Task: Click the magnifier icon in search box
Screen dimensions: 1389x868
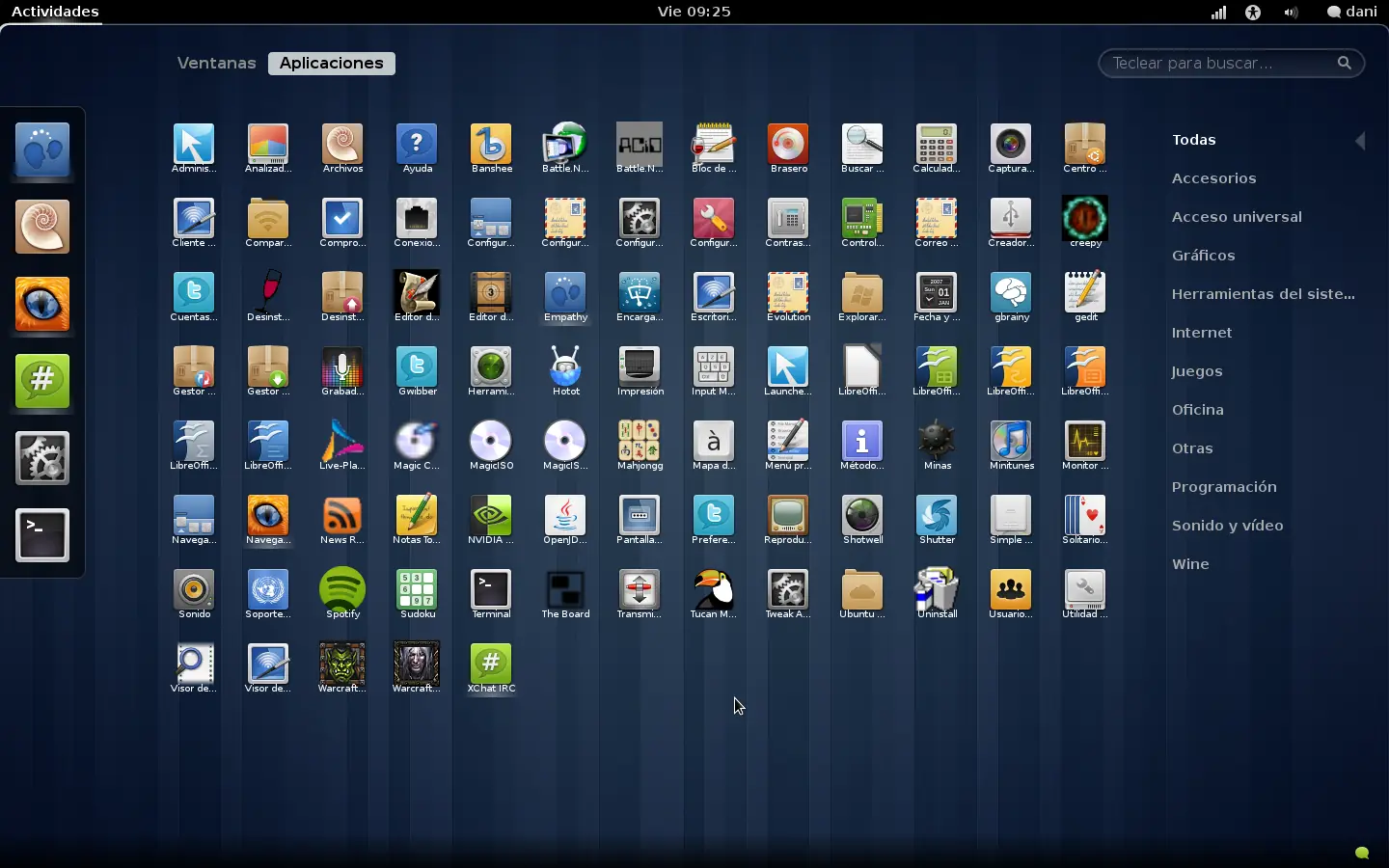Action: tap(1345, 63)
